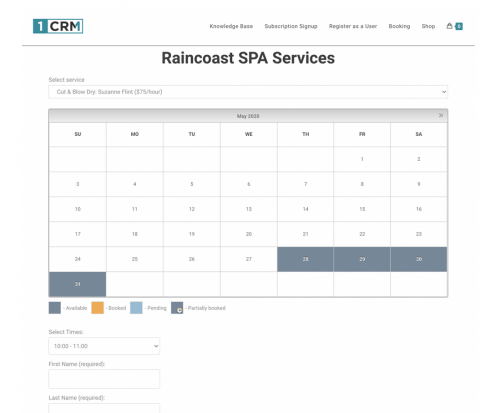This screenshot has height=413, width=500.
Task: Click date 1 in the calendar
Action: click(362, 159)
